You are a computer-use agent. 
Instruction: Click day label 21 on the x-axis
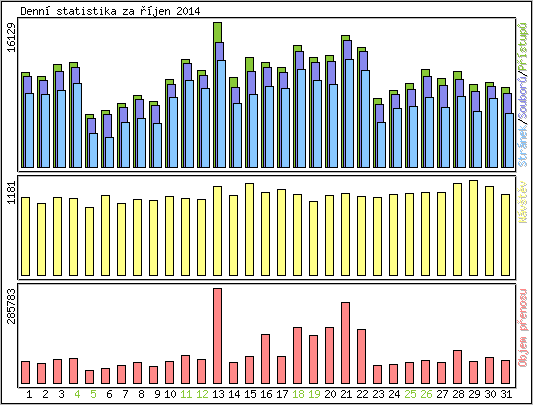346,394
